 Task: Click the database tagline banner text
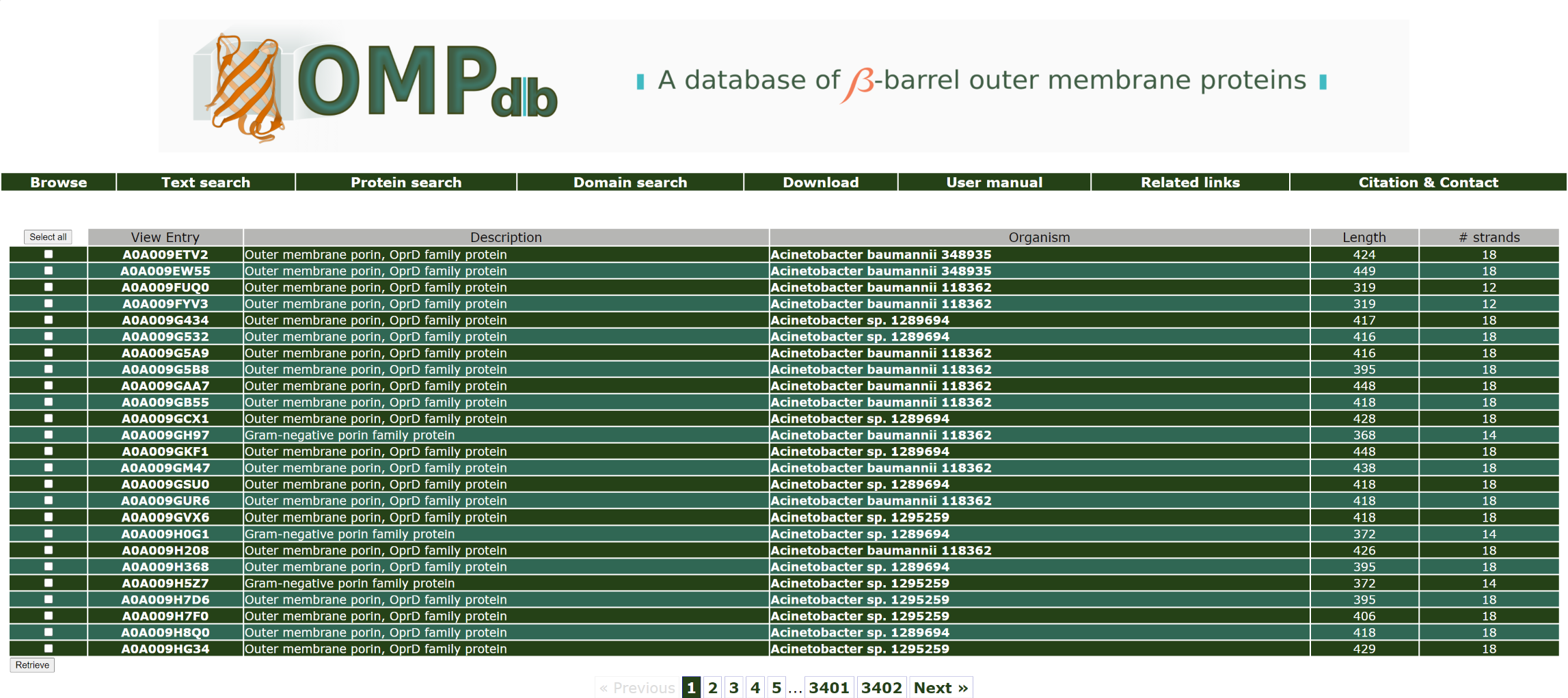pos(982,81)
